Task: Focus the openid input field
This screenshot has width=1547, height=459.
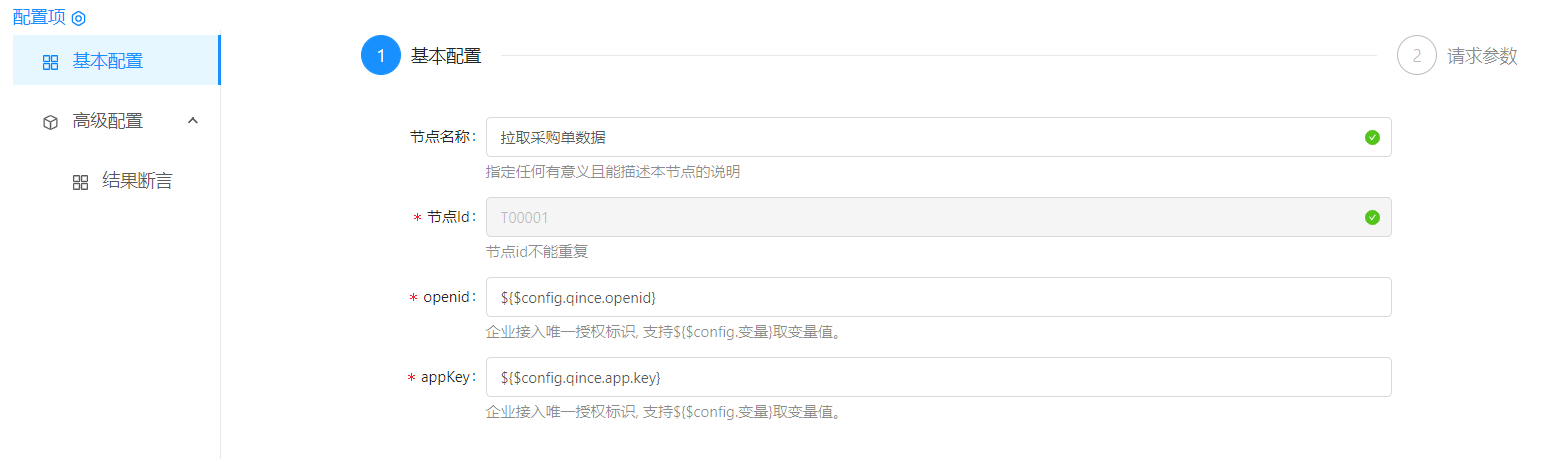Action: coord(938,297)
